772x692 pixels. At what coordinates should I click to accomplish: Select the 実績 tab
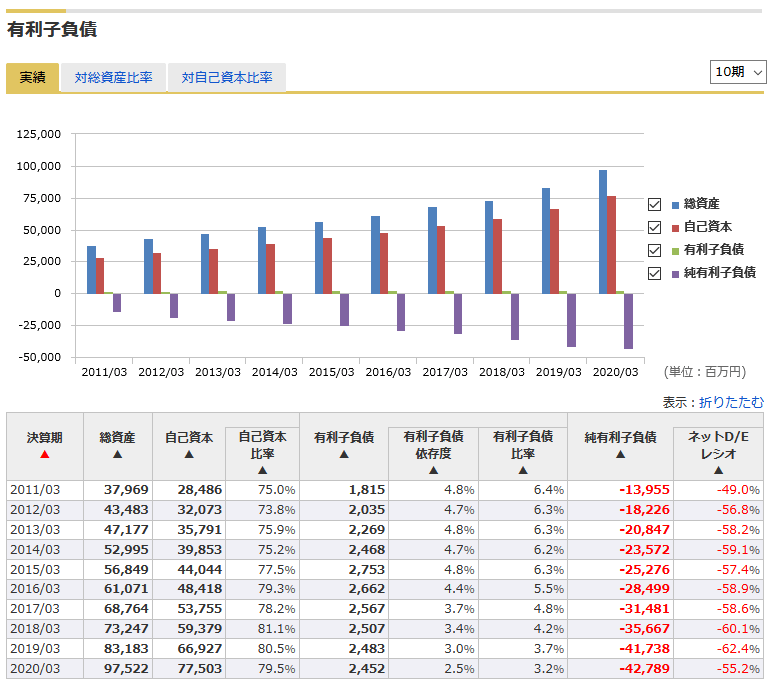[x=33, y=78]
